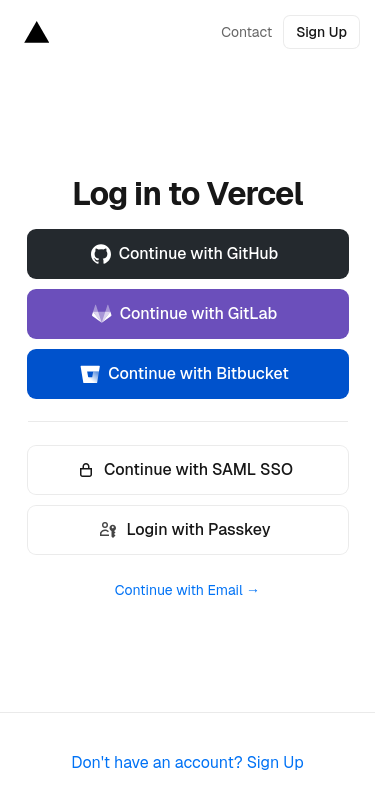Select the Continue with Bitbucket button

188,374
